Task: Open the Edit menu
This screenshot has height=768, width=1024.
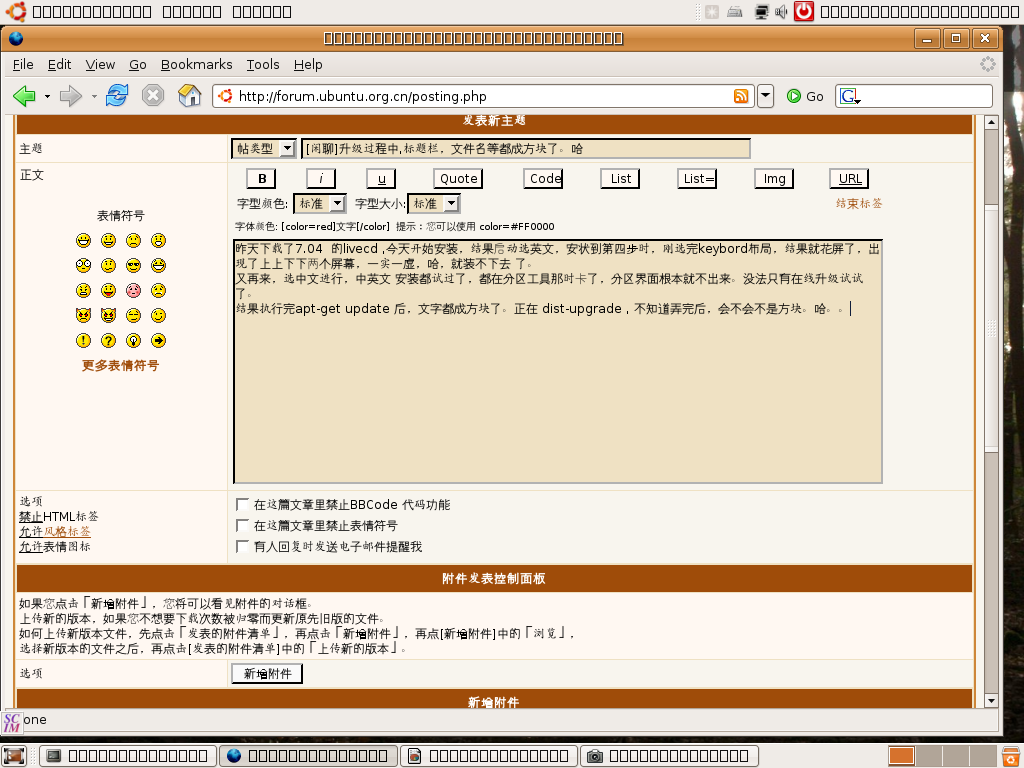Action: [x=59, y=65]
